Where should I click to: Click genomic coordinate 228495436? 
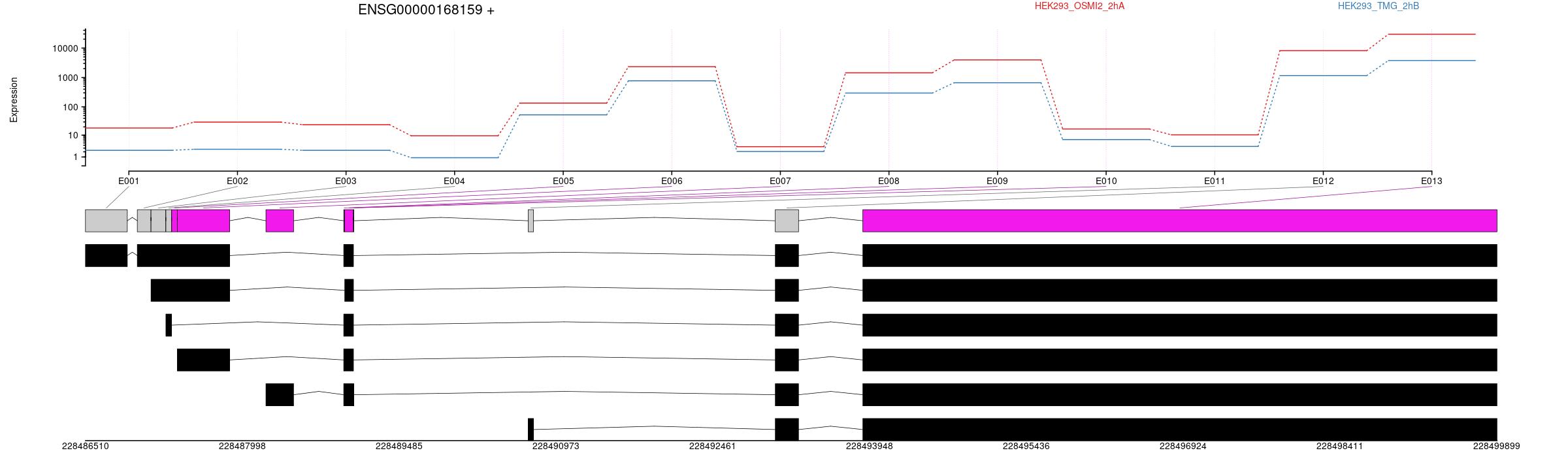(x=1026, y=447)
